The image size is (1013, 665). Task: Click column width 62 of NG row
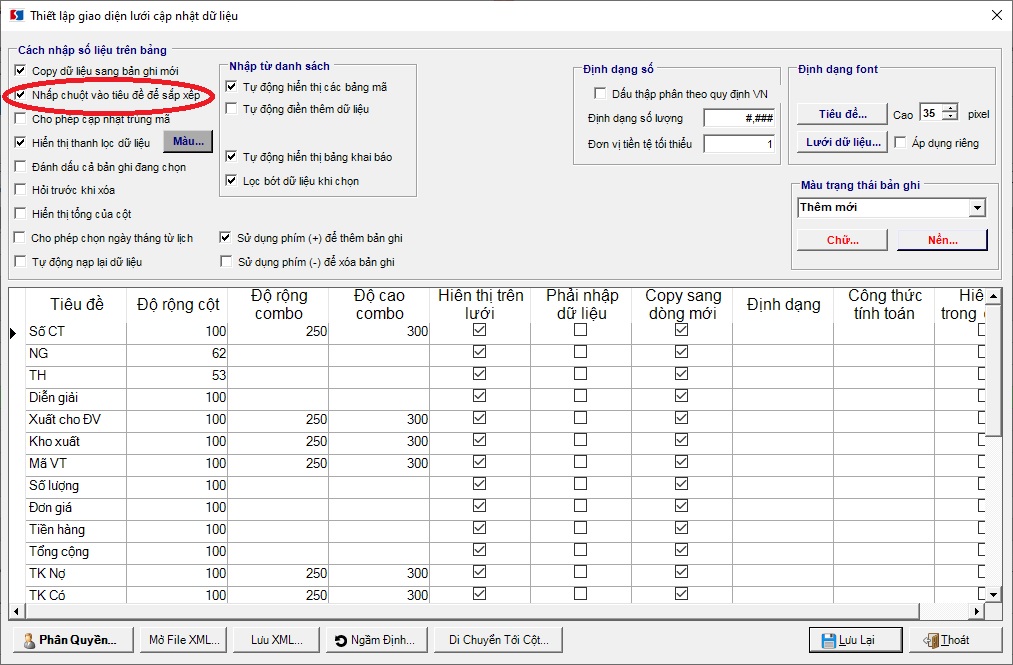coord(177,354)
